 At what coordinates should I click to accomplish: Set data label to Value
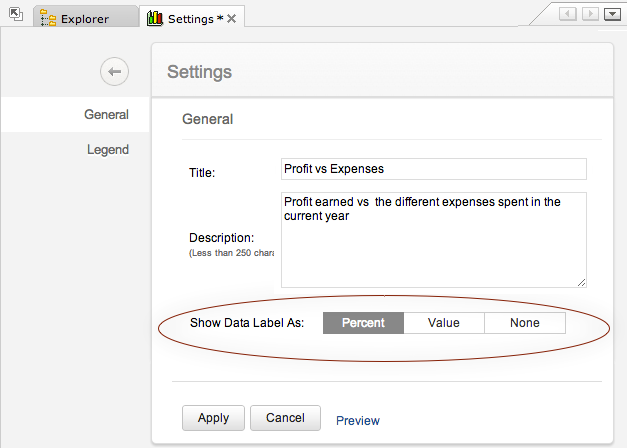(x=444, y=323)
